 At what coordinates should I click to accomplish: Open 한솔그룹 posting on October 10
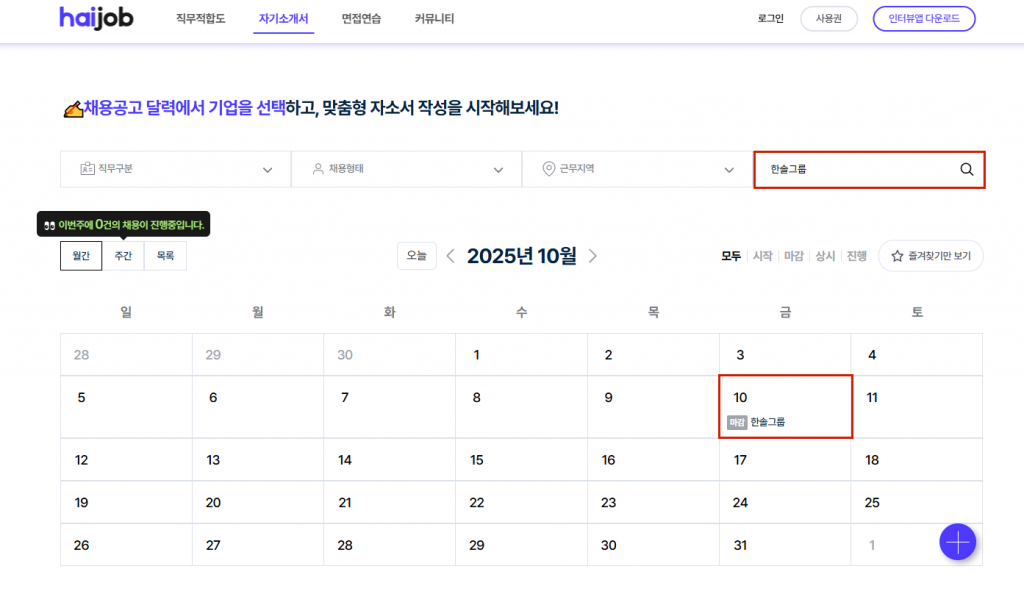[x=767, y=422]
